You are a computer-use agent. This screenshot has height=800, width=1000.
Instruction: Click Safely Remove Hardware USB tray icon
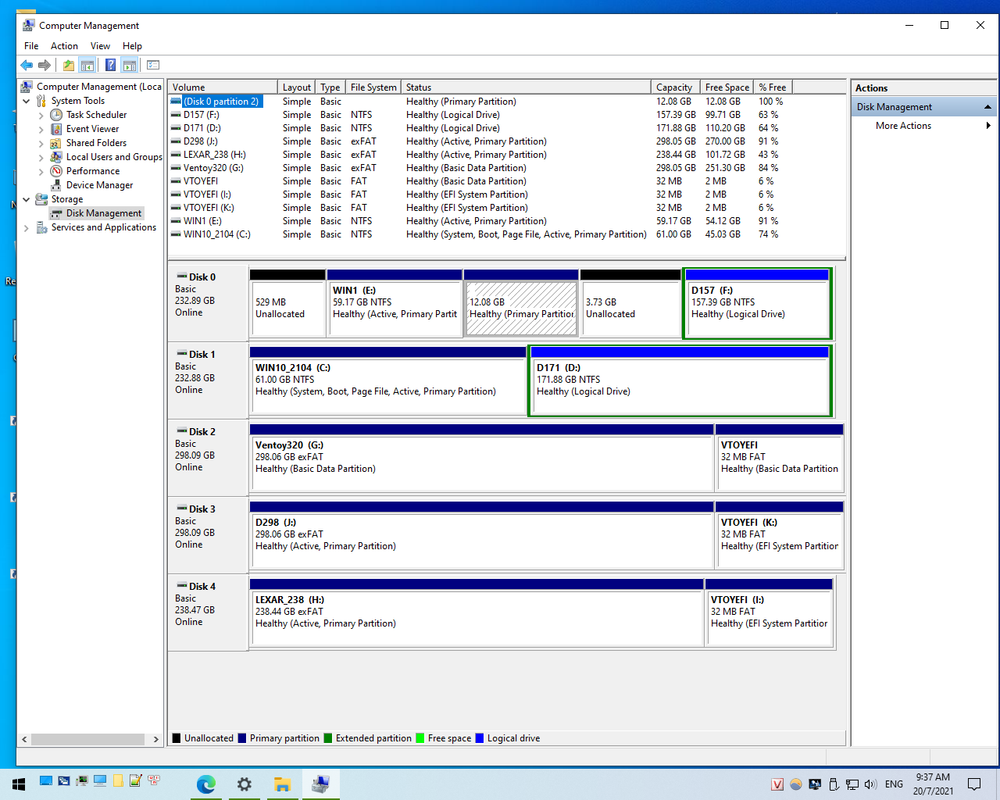click(834, 784)
